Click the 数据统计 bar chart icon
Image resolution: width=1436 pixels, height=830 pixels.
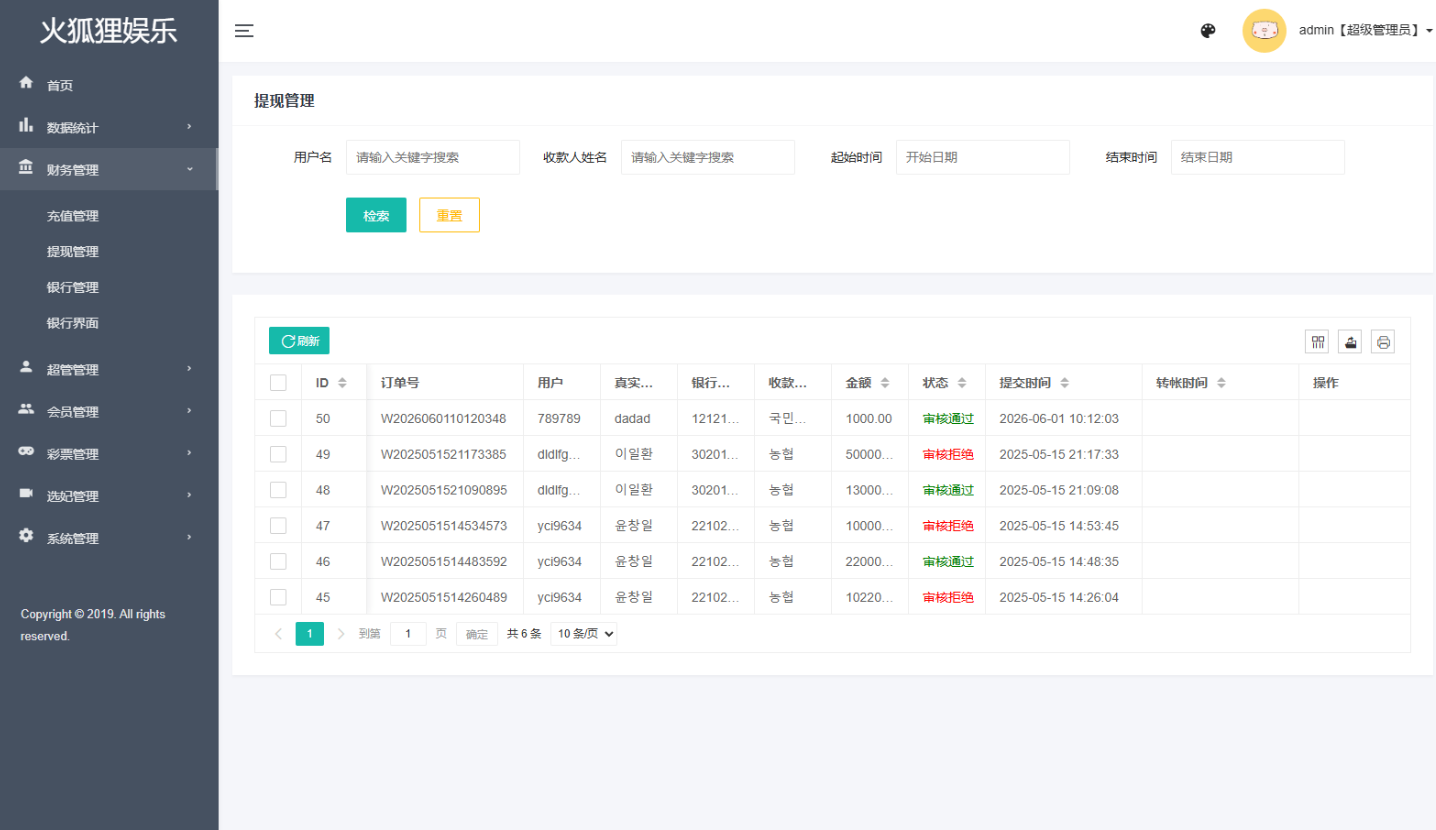coord(26,125)
